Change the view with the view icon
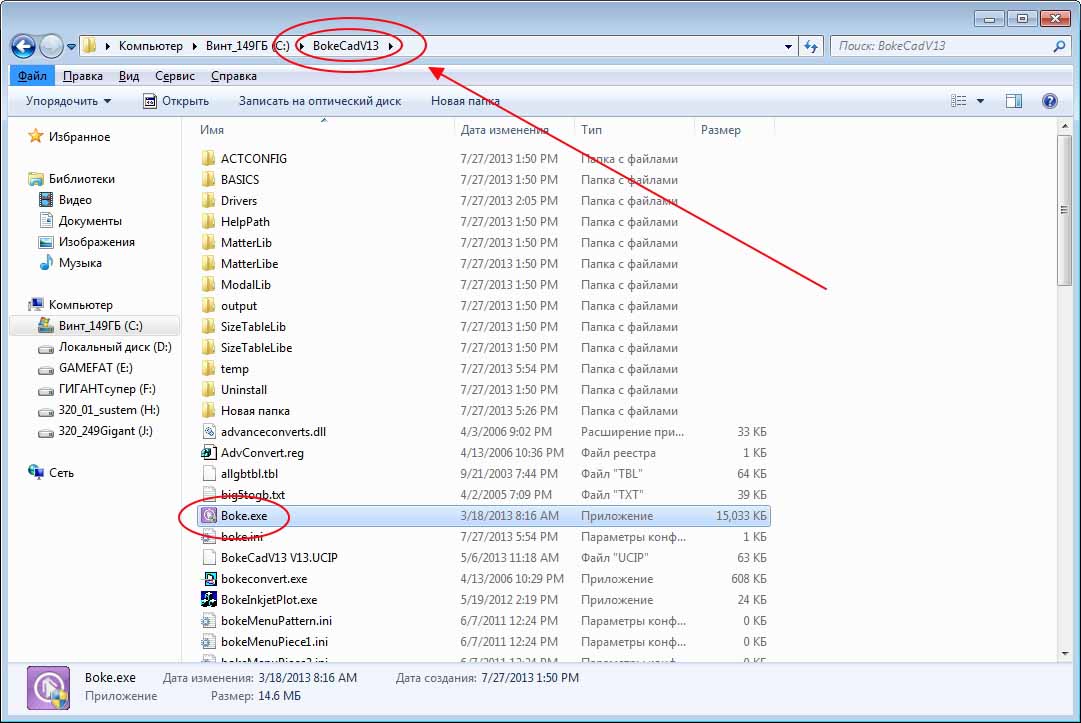The width and height of the screenshot is (1081, 723). pos(958,101)
